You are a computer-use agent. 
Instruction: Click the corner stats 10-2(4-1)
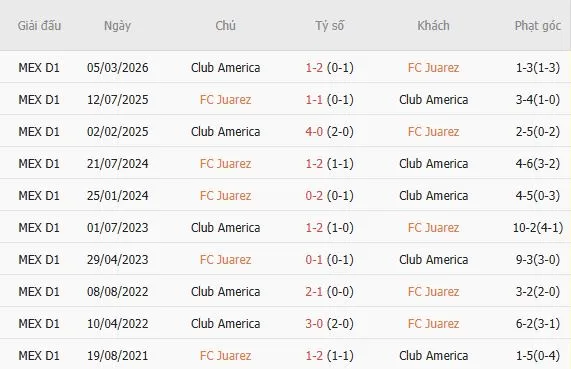tap(538, 228)
